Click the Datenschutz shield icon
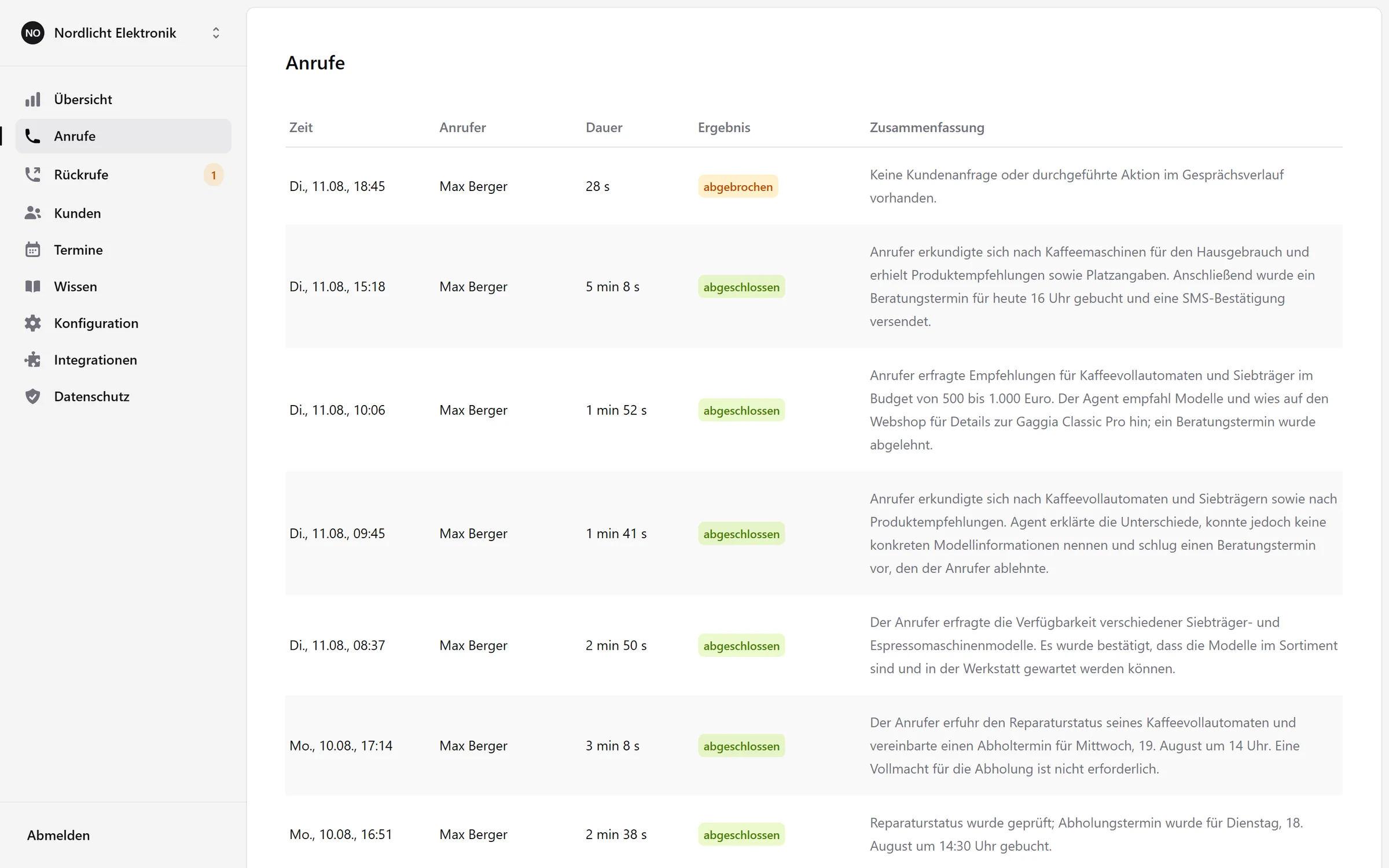 tap(33, 396)
